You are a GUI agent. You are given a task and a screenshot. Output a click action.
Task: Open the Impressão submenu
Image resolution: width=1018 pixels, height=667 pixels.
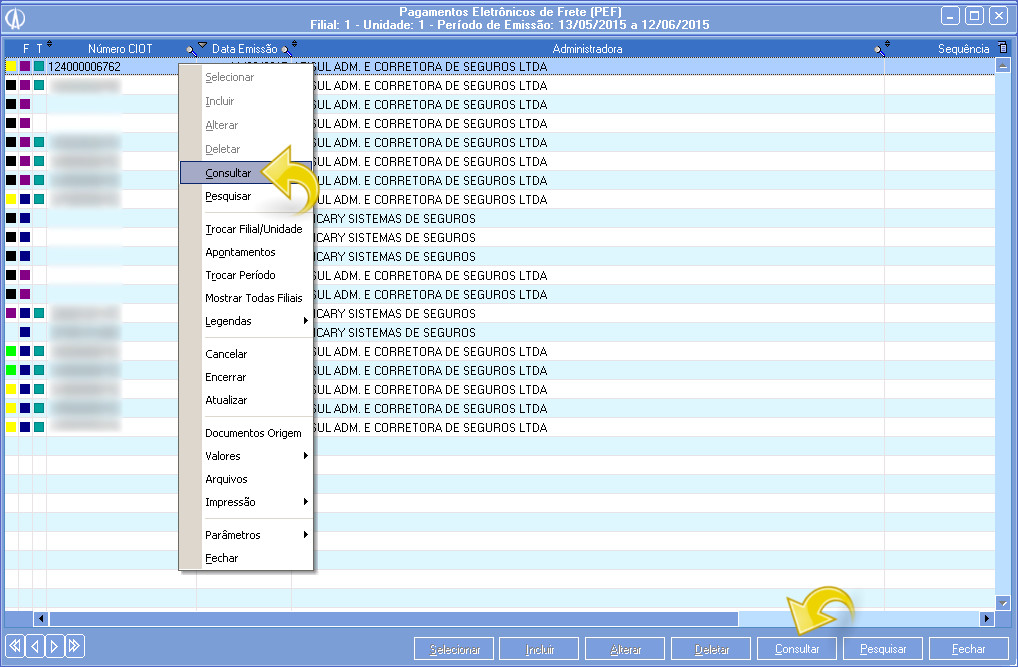pos(245,502)
